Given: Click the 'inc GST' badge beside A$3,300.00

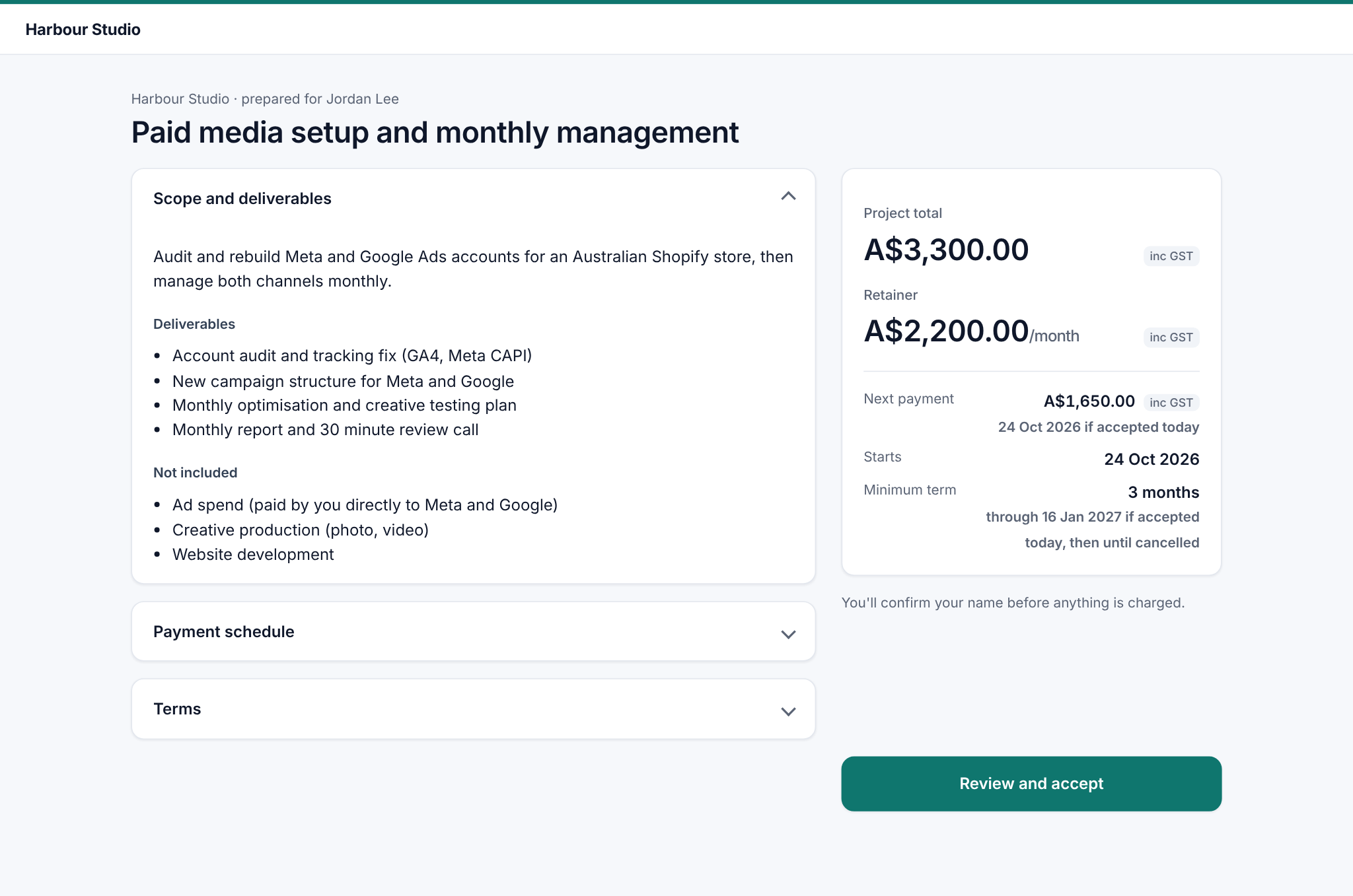Looking at the screenshot, I should coord(1171,256).
